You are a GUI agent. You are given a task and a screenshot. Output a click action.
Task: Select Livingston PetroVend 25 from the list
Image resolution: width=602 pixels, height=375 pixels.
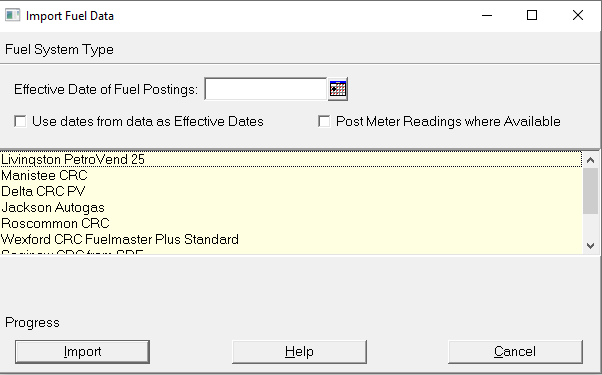(291, 159)
